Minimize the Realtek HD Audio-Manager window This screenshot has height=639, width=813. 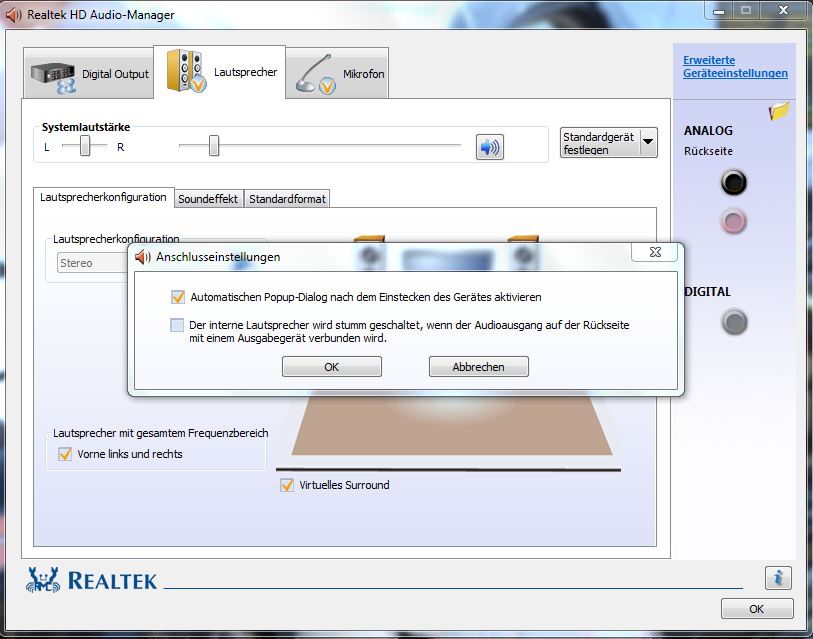click(719, 11)
